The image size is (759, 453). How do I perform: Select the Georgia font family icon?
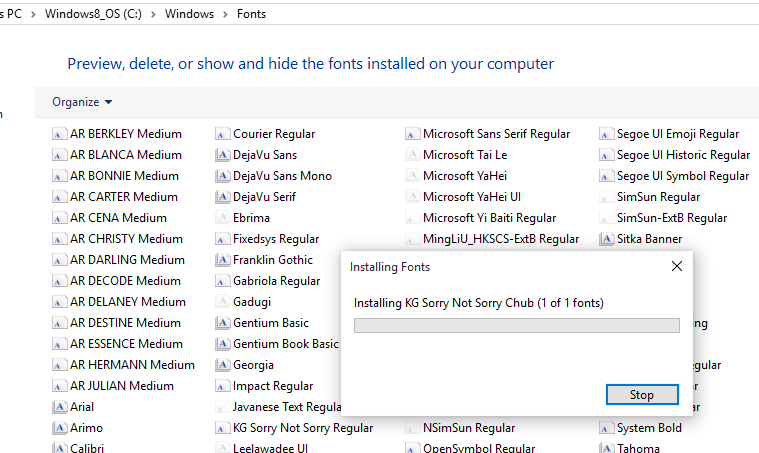[x=222, y=365]
